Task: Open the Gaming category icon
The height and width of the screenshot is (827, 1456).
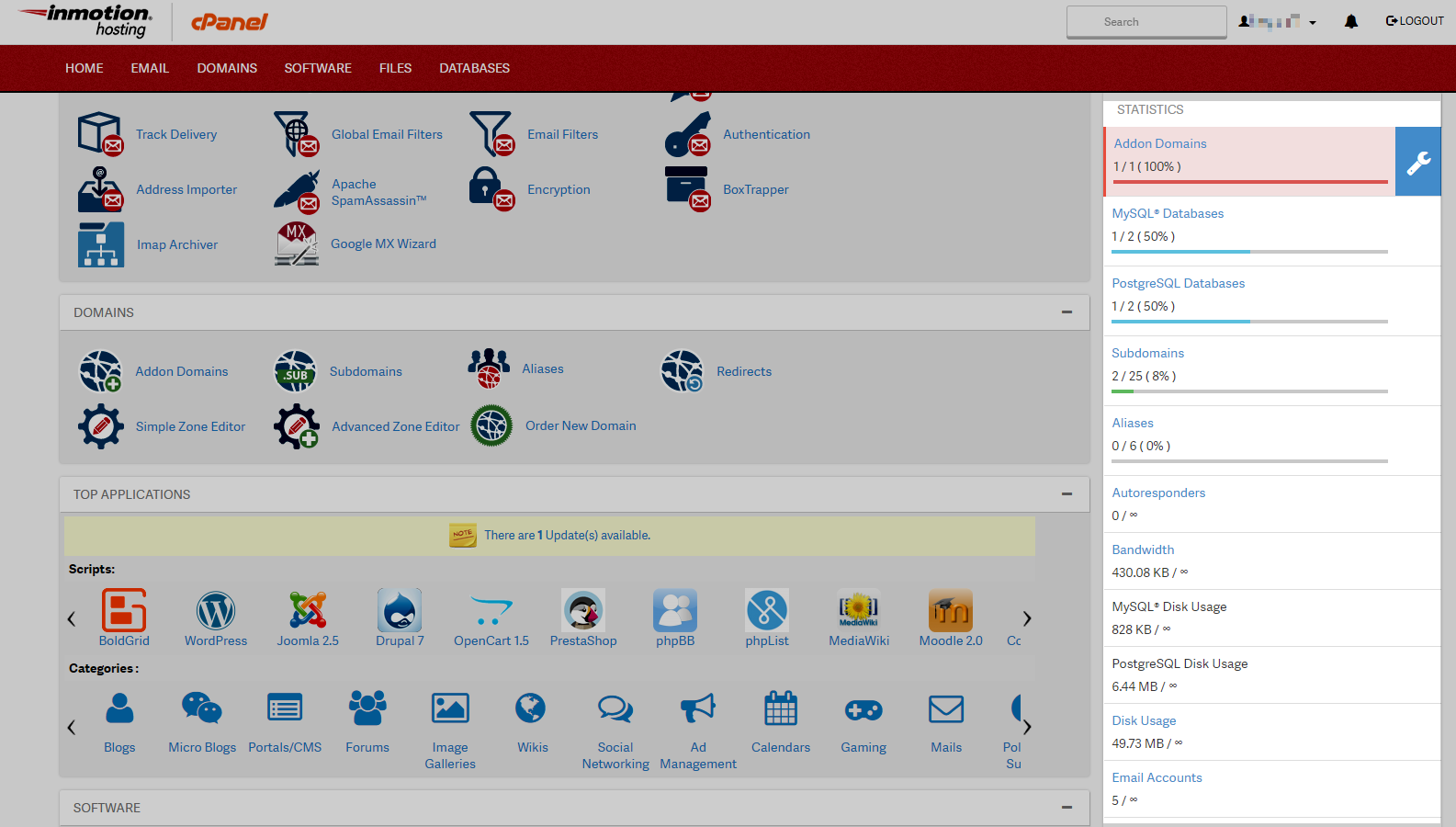Action: tap(863, 709)
